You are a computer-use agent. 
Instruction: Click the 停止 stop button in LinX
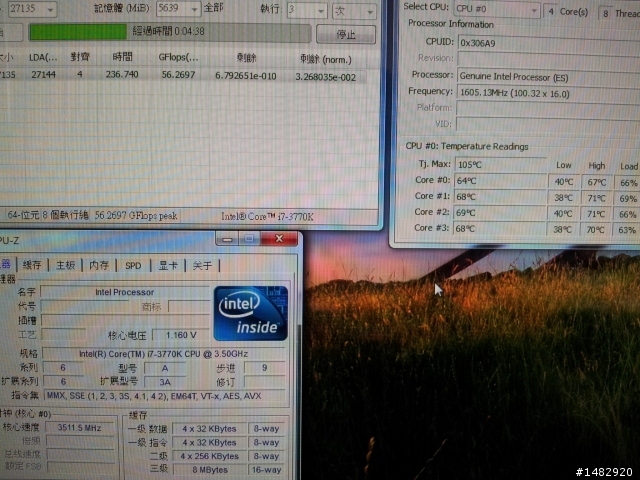pos(346,34)
